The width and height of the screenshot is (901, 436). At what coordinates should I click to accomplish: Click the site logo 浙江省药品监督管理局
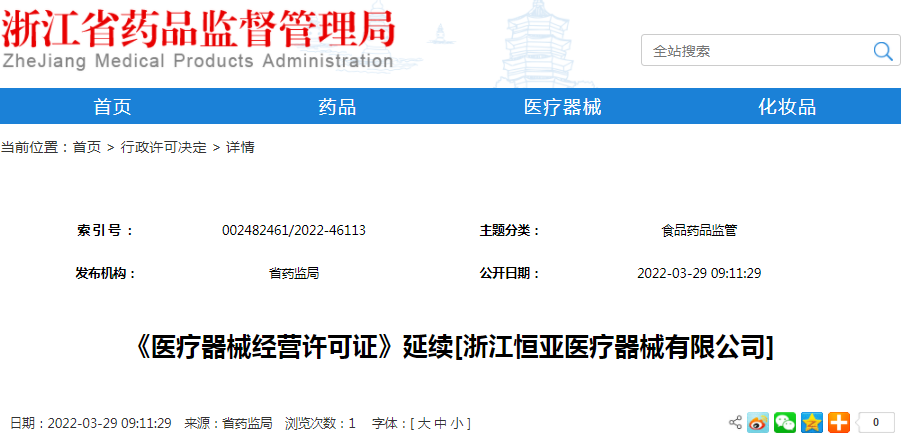coord(198,28)
